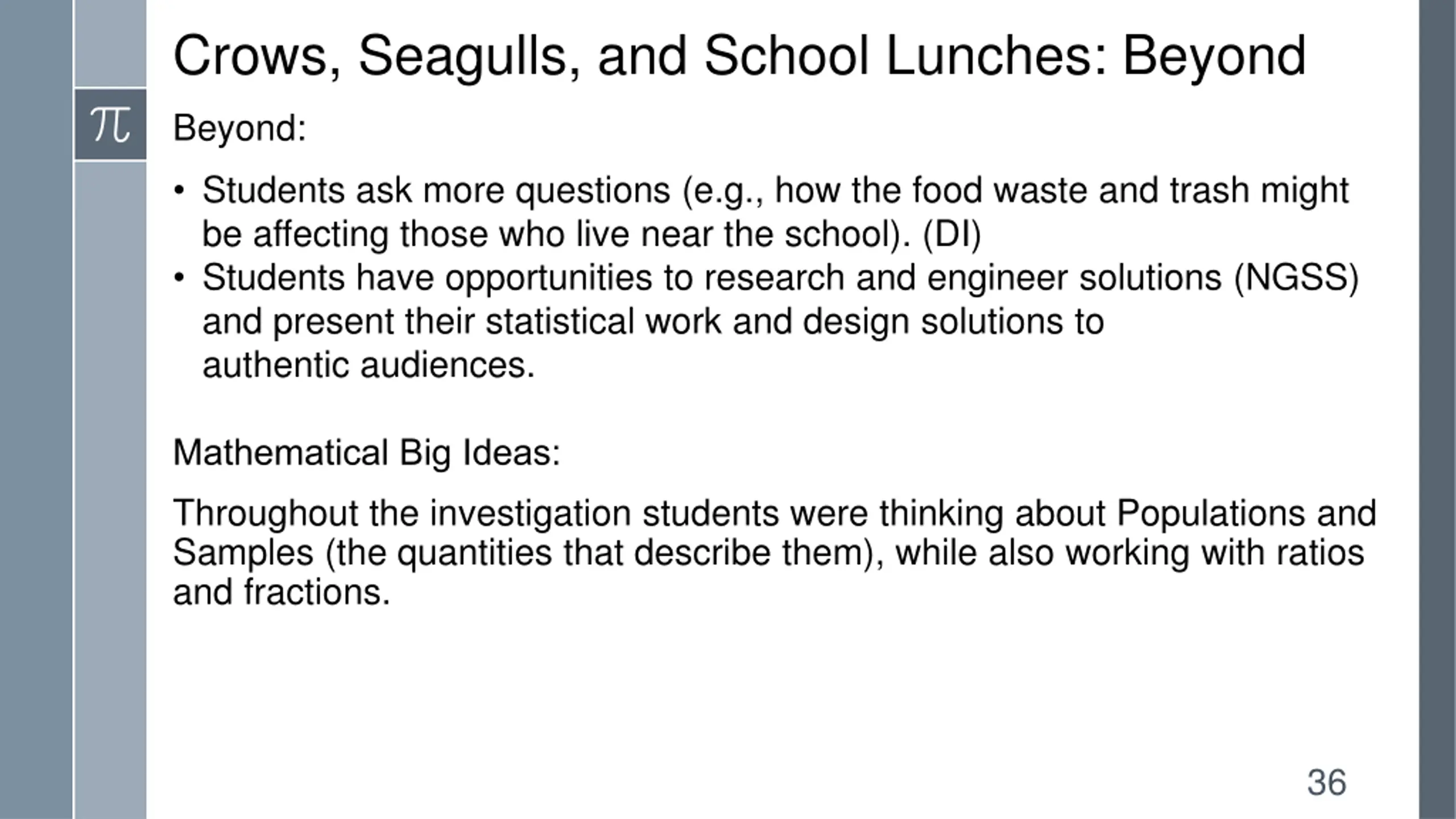Select the 'Beyond:' subheading
This screenshot has width=1456, height=819.
239,128
